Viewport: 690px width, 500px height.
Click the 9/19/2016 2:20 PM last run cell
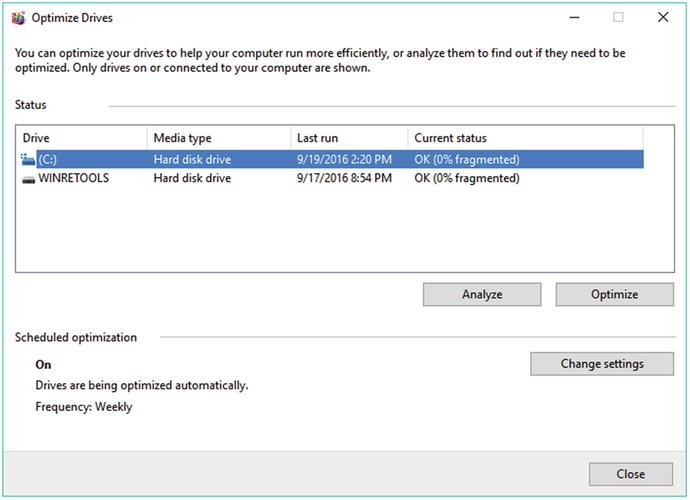(344, 159)
